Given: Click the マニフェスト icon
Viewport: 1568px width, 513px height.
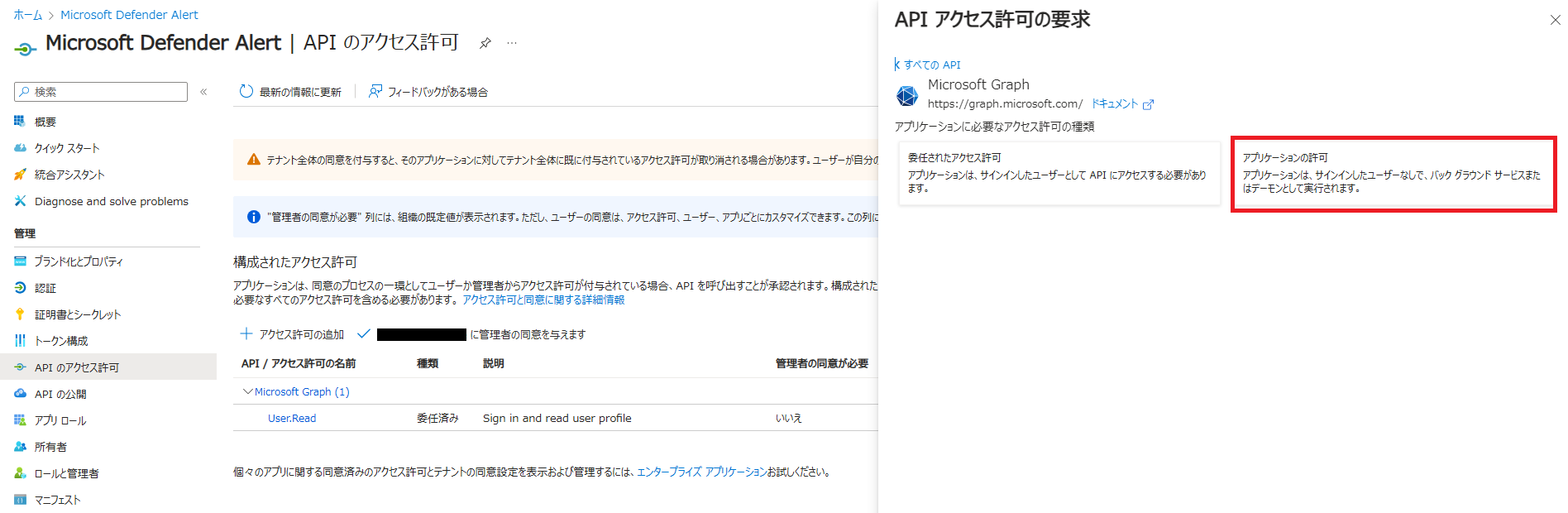Looking at the screenshot, I should (20, 500).
